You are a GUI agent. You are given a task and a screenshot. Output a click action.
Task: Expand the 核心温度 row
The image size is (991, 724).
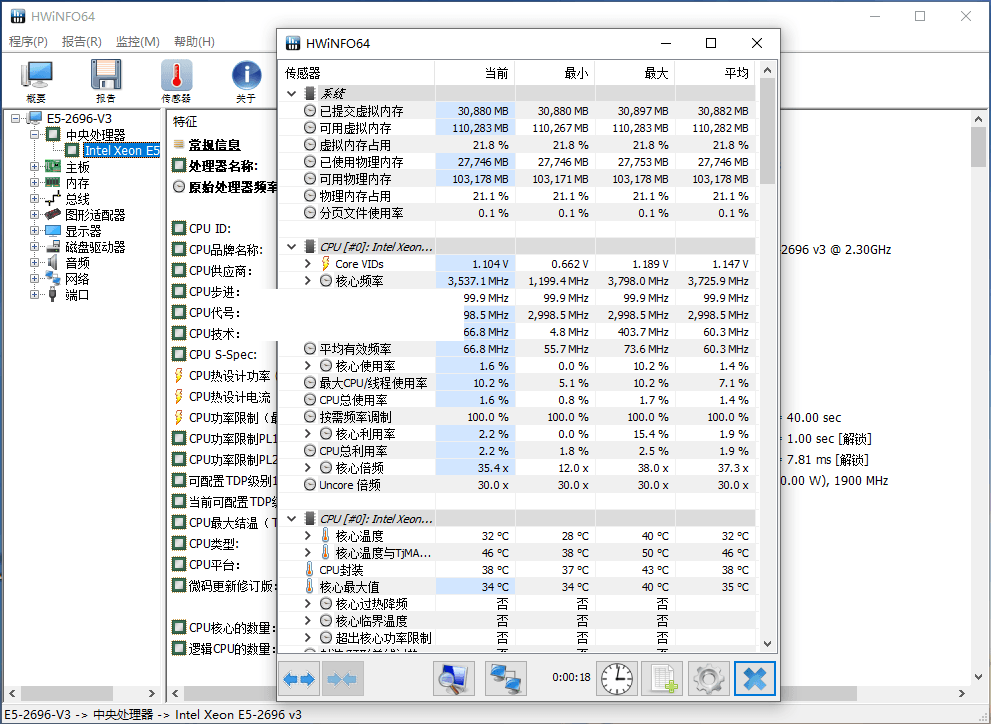coord(308,536)
